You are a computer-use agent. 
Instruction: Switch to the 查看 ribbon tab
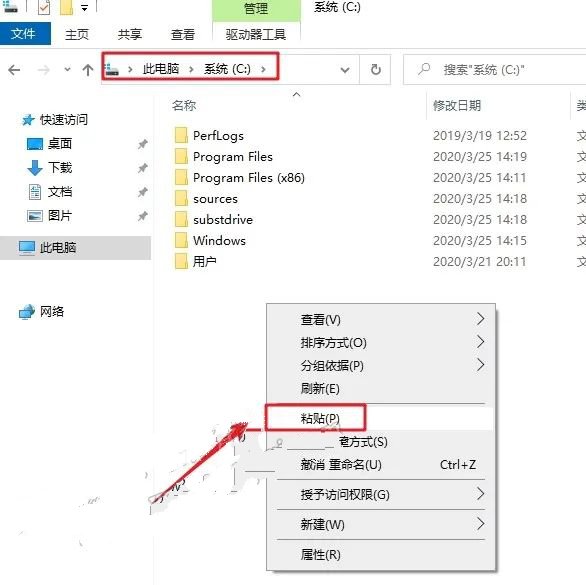point(183,34)
